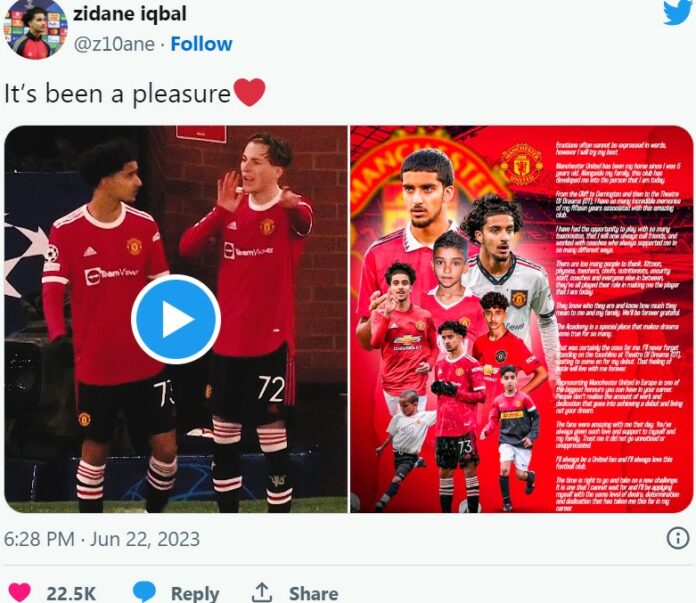Click the 22.5K likes count
Image resolution: width=696 pixels, height=603 pixels.
tap(71, 594)
